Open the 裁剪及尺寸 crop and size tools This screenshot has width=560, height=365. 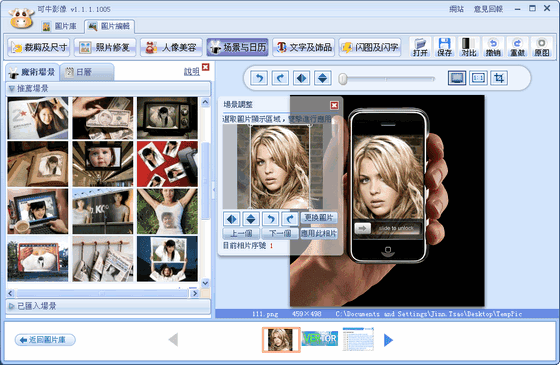coord(38,48)
